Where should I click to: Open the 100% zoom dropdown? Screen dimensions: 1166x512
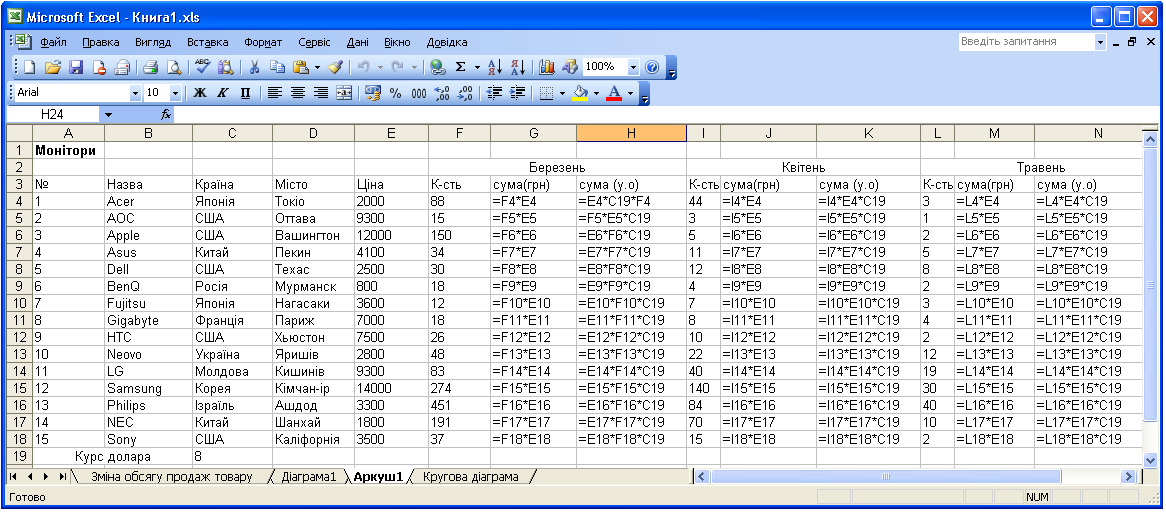point(634,68)
